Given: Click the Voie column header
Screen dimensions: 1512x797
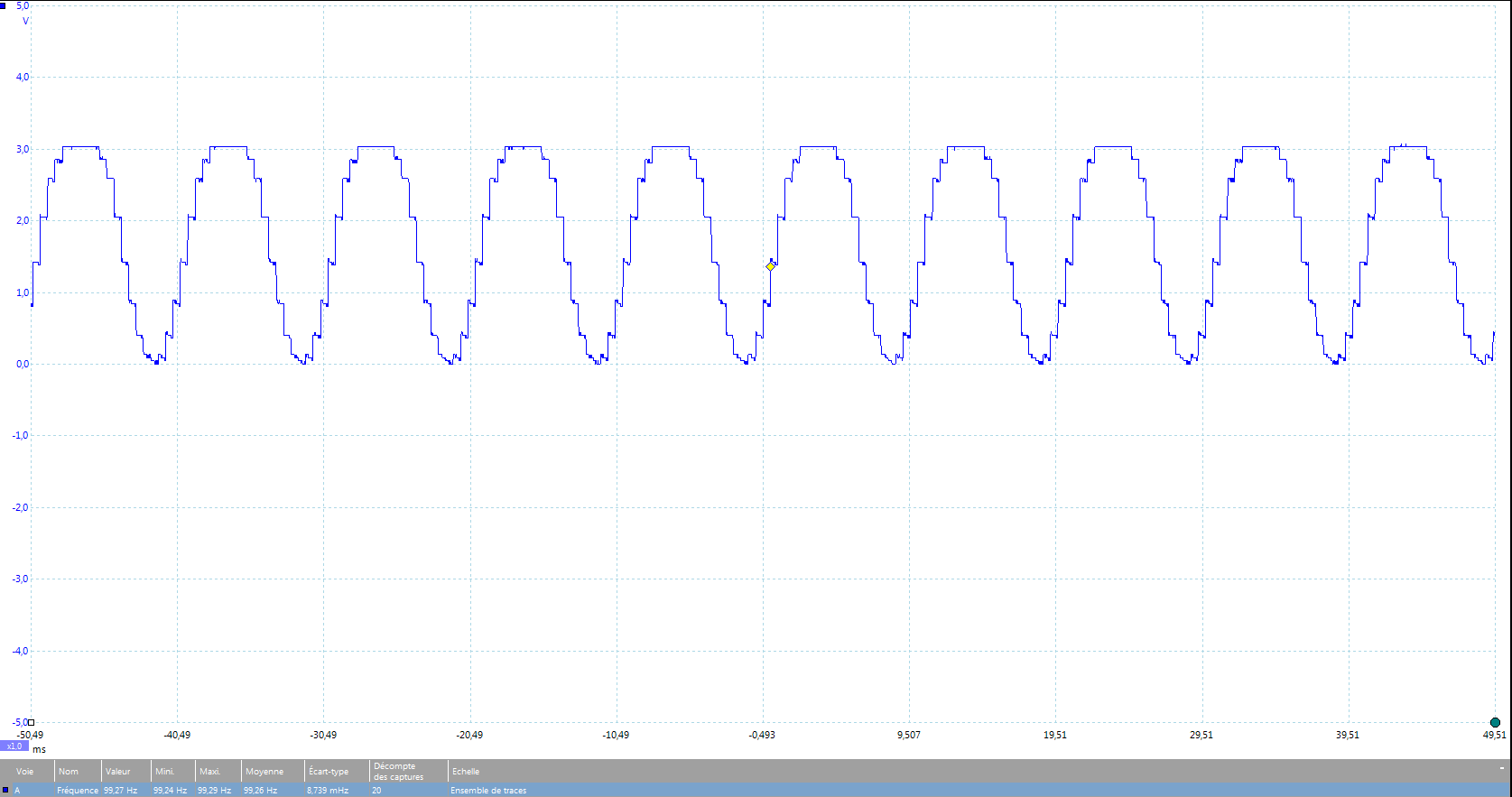Looking at the screenshot, I should coord(24,772).
